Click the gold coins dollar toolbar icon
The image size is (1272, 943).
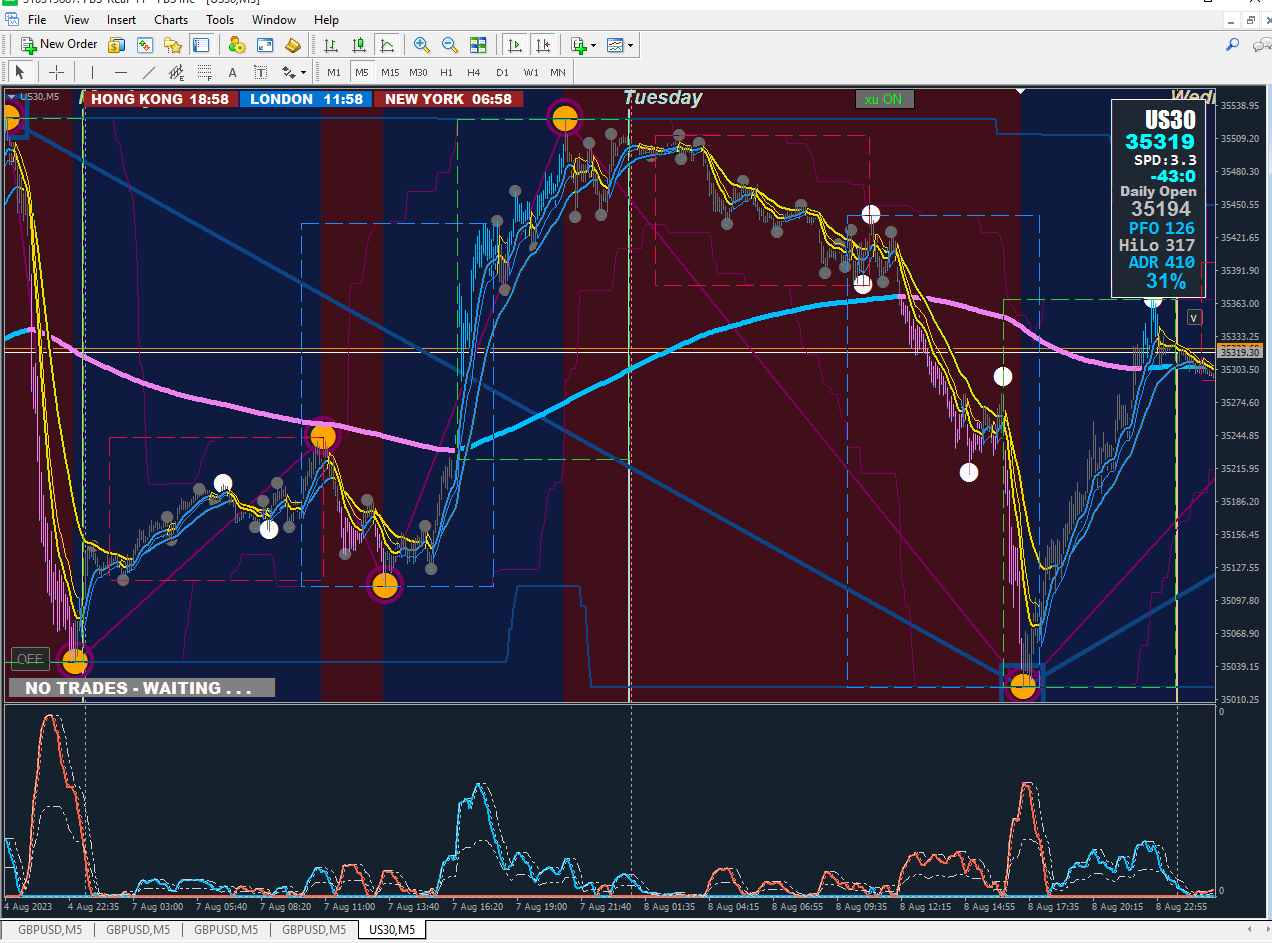(x=117, y=45)
